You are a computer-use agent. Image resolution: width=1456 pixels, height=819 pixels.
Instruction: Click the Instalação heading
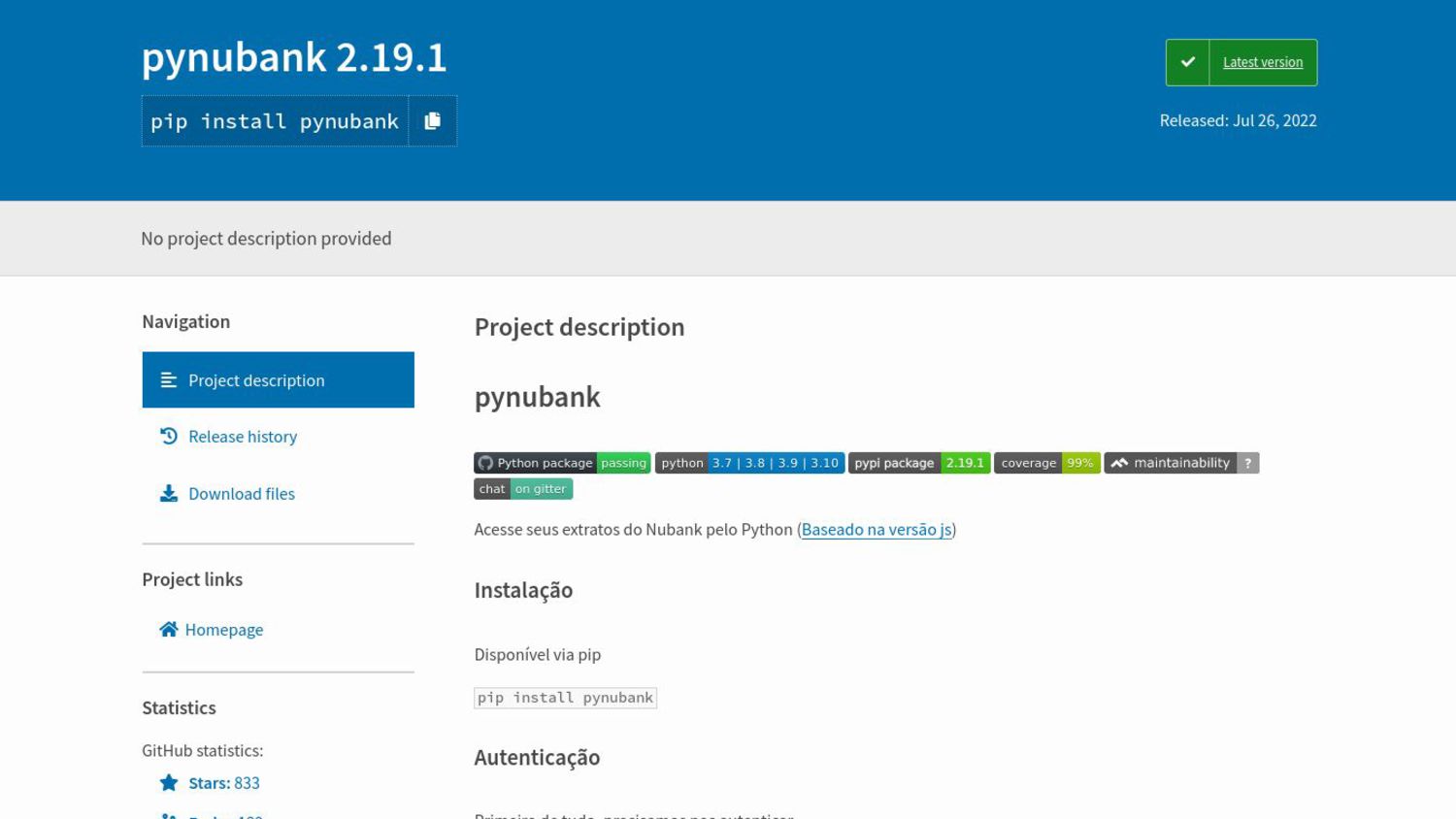523,590
